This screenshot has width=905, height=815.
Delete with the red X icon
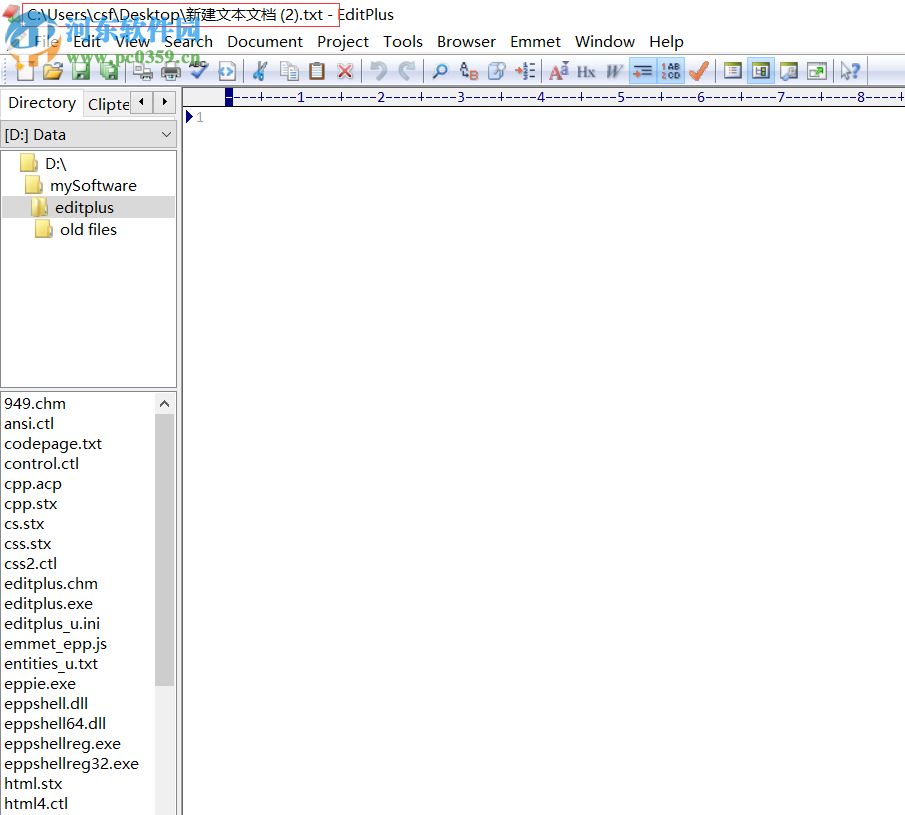(345, 71)
